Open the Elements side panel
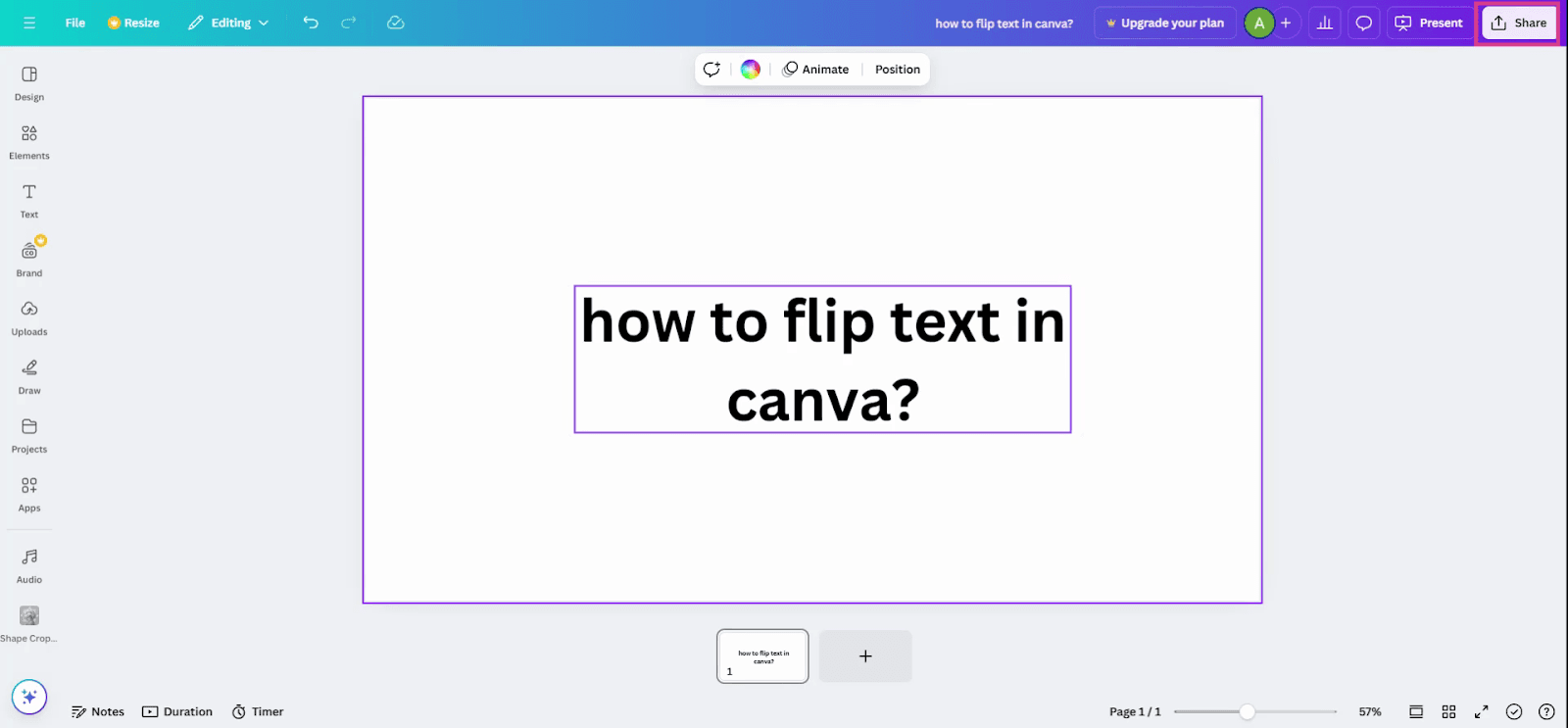 (x=29, y=142)
